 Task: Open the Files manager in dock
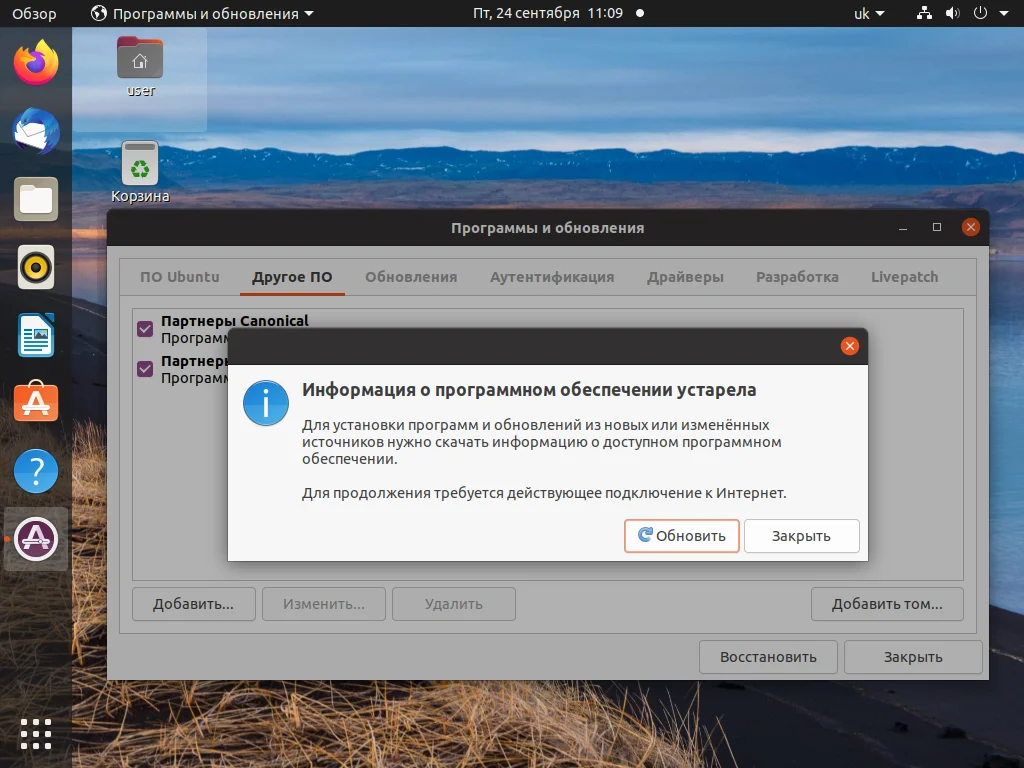pos(36,199)
